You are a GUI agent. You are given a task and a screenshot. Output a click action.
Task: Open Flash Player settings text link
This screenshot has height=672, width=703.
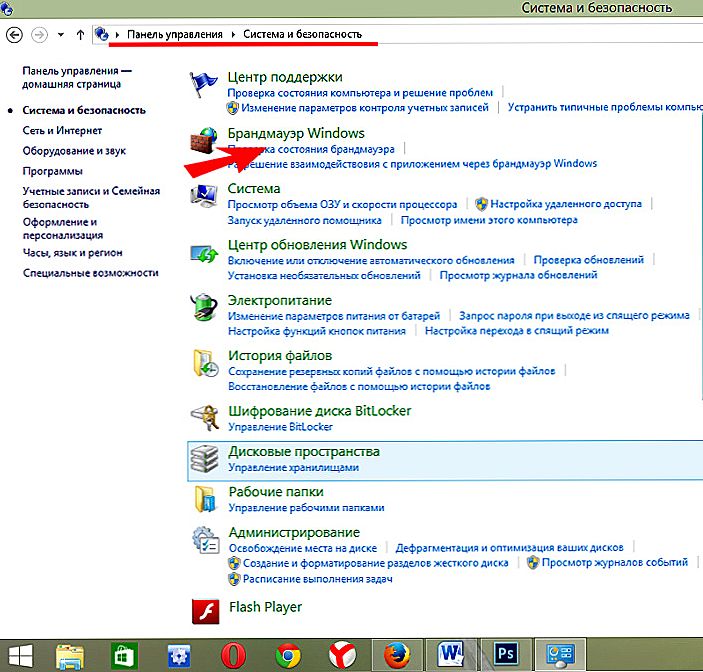tap(265, 607)
